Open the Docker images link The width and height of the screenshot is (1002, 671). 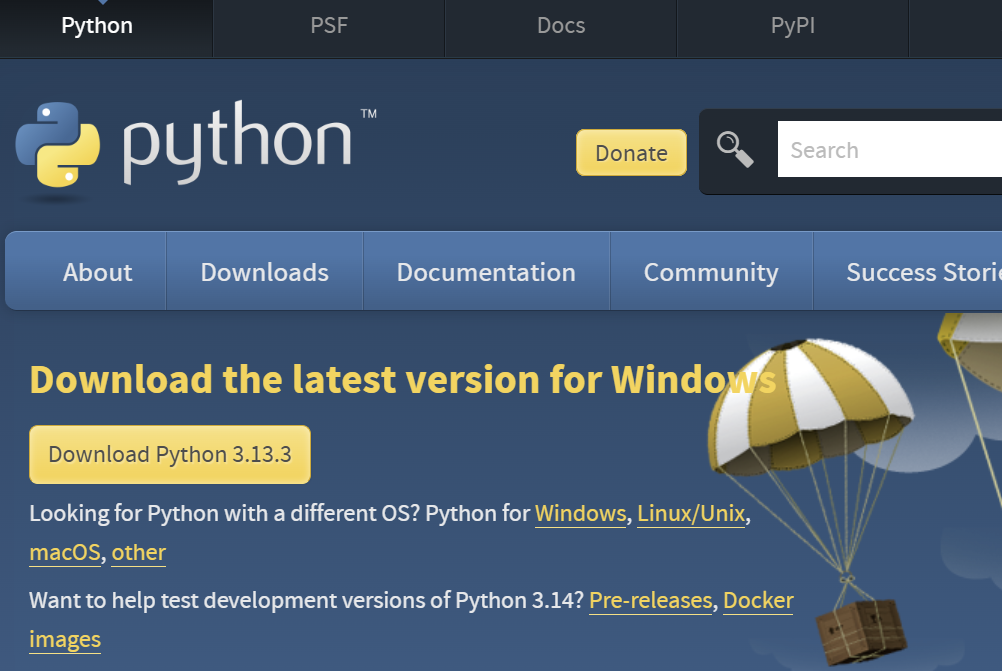758,601
